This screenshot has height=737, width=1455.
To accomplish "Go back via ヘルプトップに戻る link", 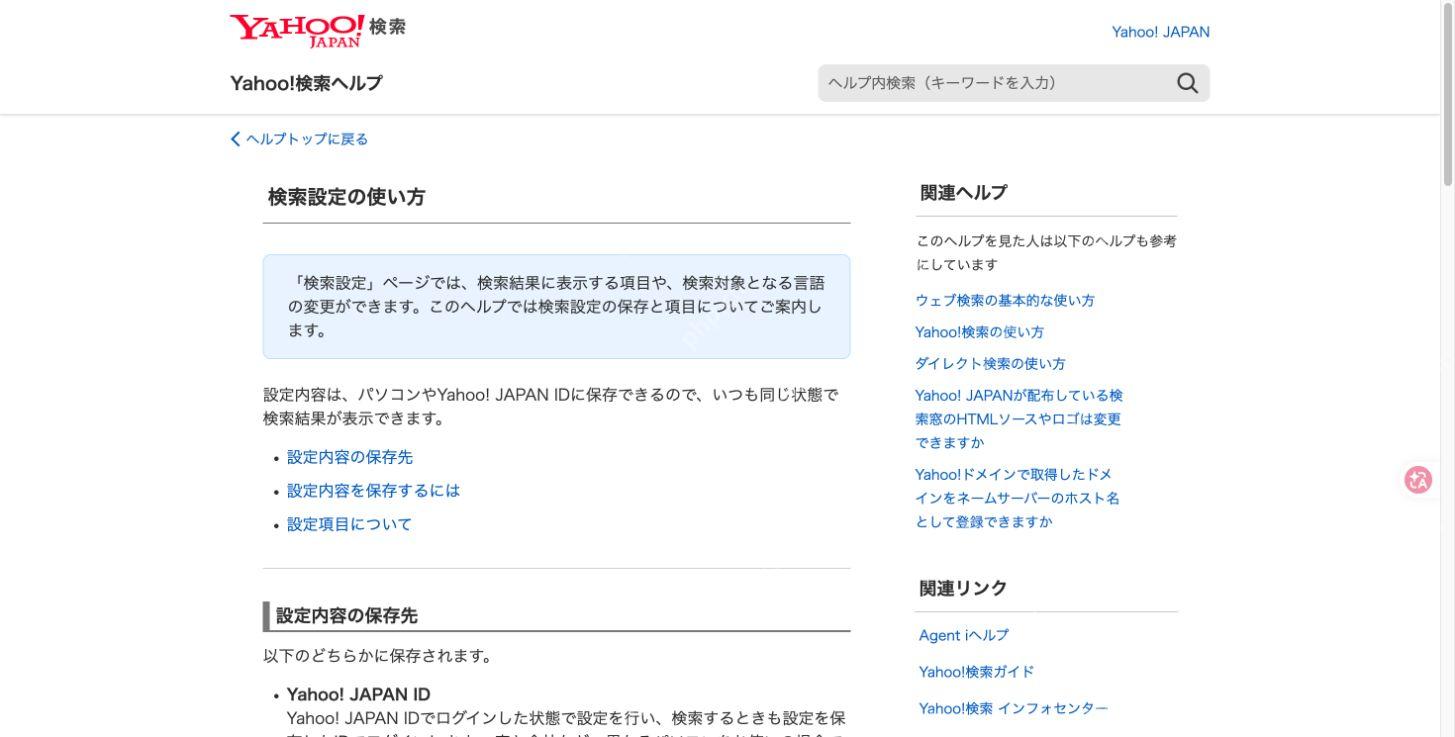I will [x=307, y=139].
